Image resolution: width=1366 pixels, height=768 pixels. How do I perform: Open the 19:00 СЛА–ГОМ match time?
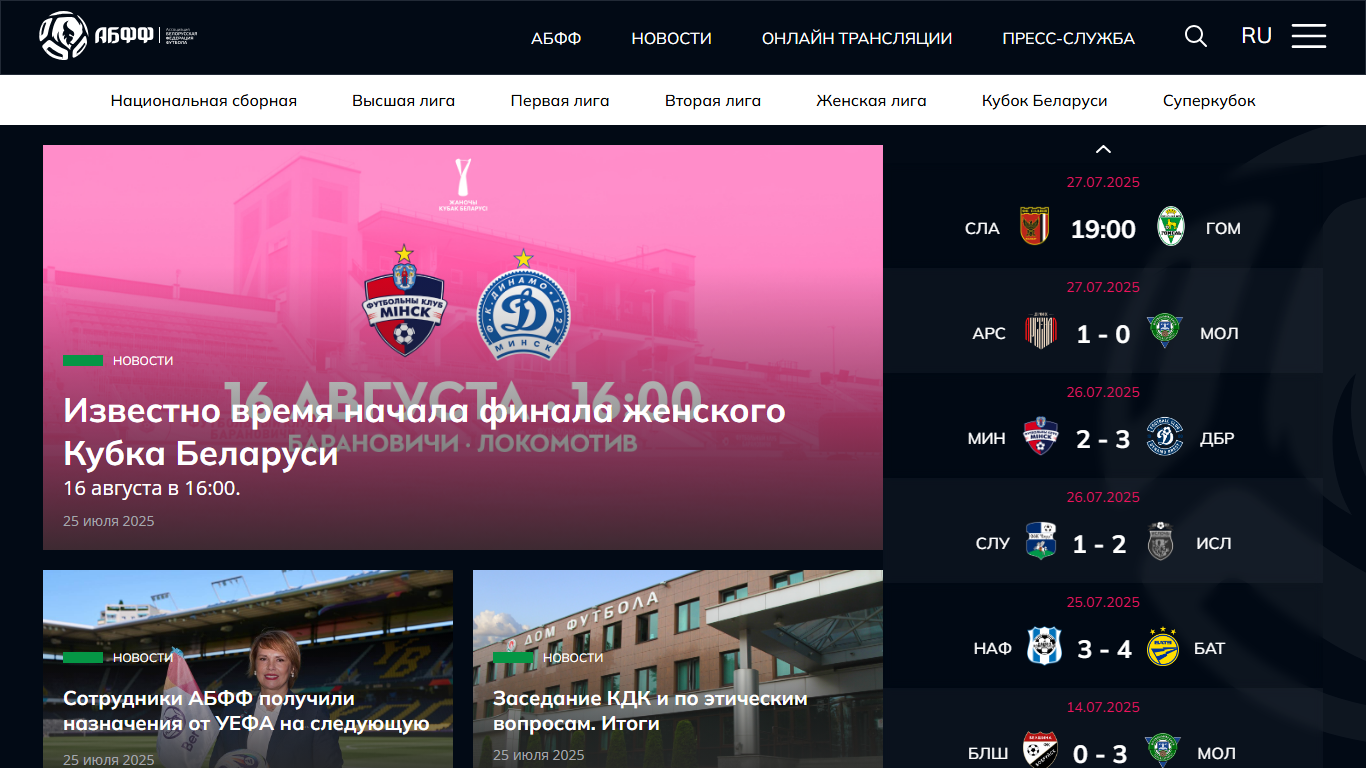pos(1103,229)
